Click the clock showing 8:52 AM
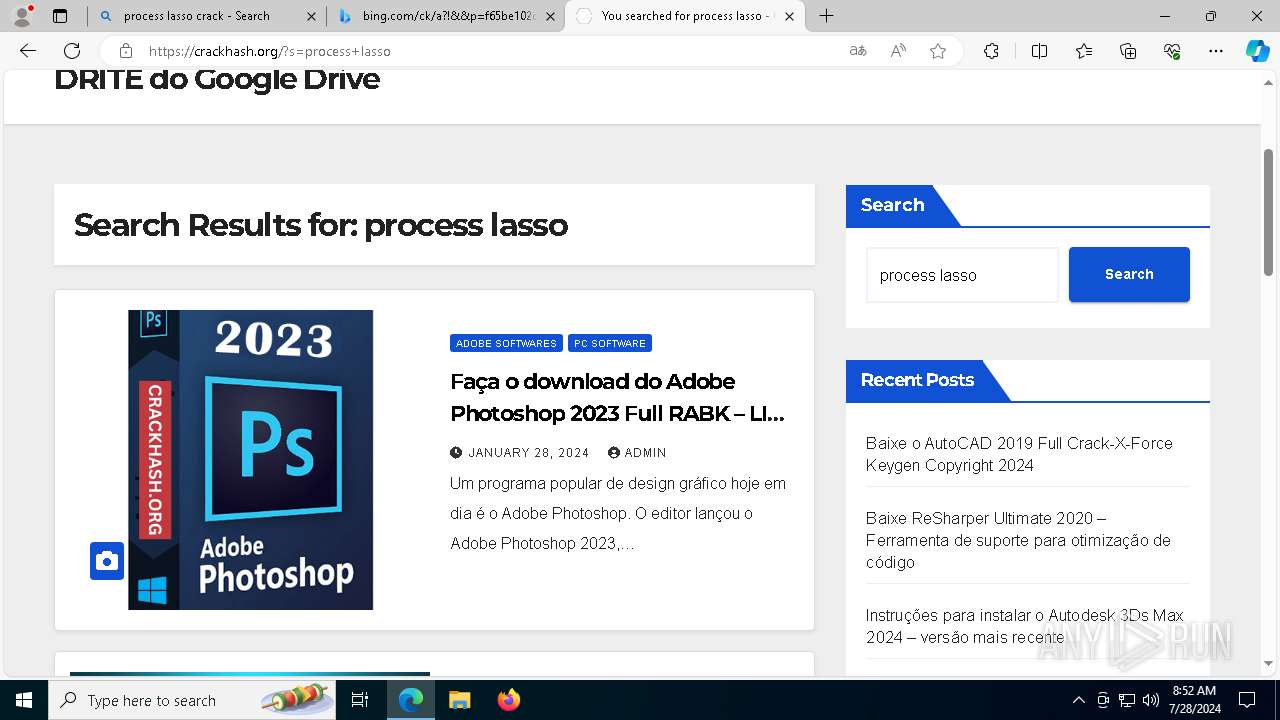 pyautogui.click(x=1193, y=691)
